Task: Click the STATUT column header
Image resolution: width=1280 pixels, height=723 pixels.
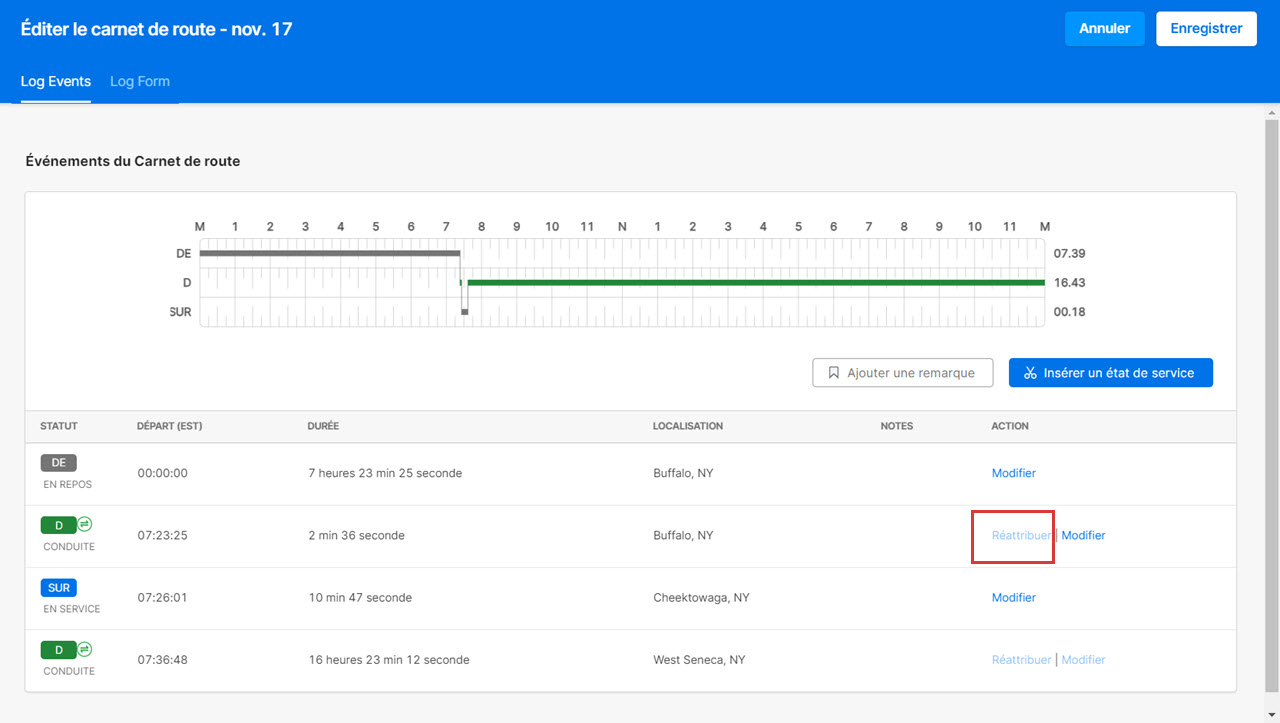Action: 59,426
